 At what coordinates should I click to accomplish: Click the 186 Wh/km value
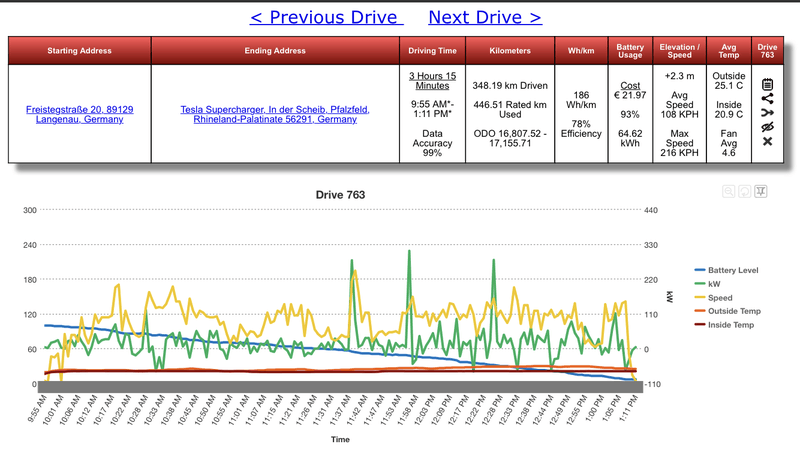(x=581, y=100)
